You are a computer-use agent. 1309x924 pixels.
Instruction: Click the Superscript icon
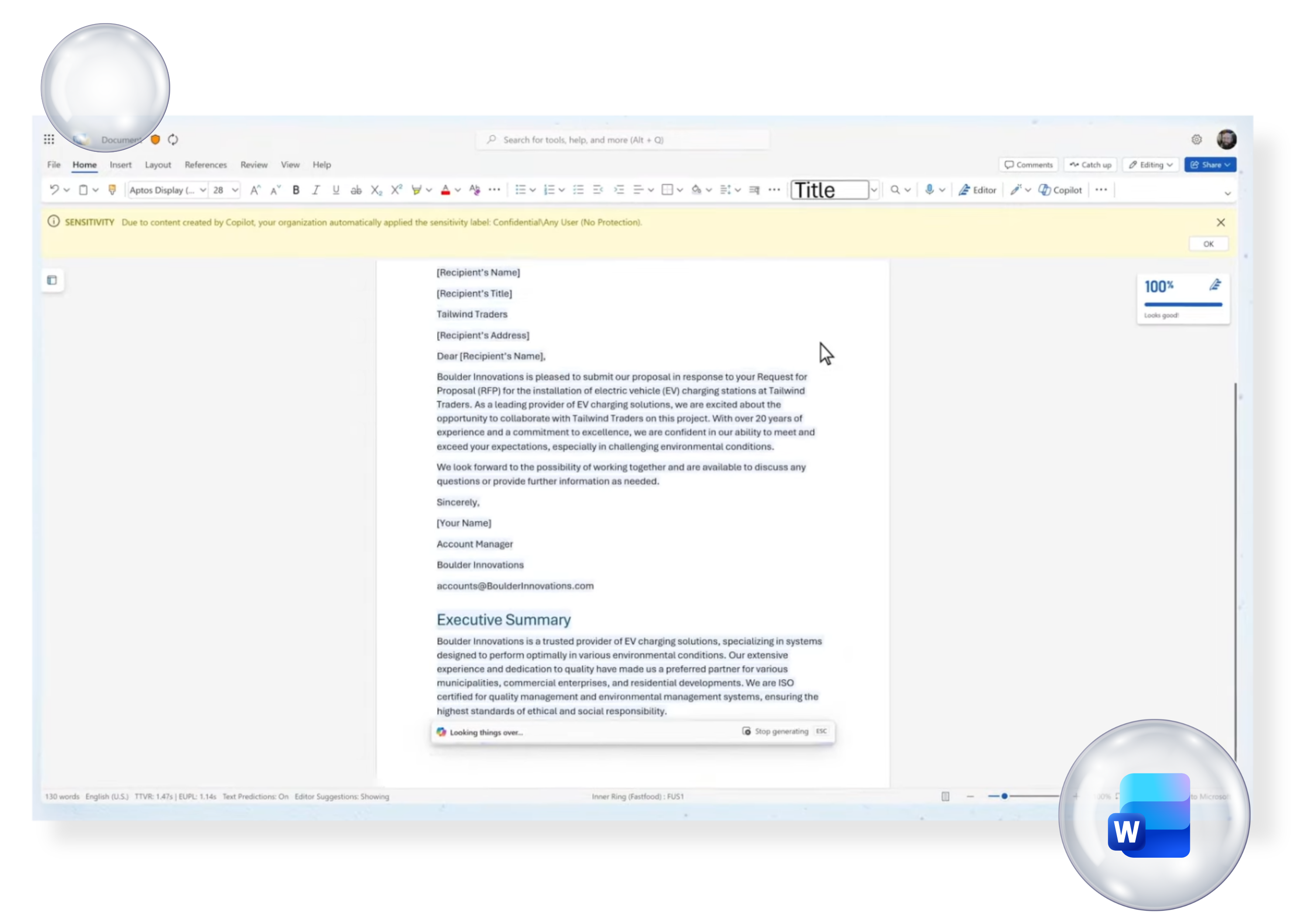point(396,190)
